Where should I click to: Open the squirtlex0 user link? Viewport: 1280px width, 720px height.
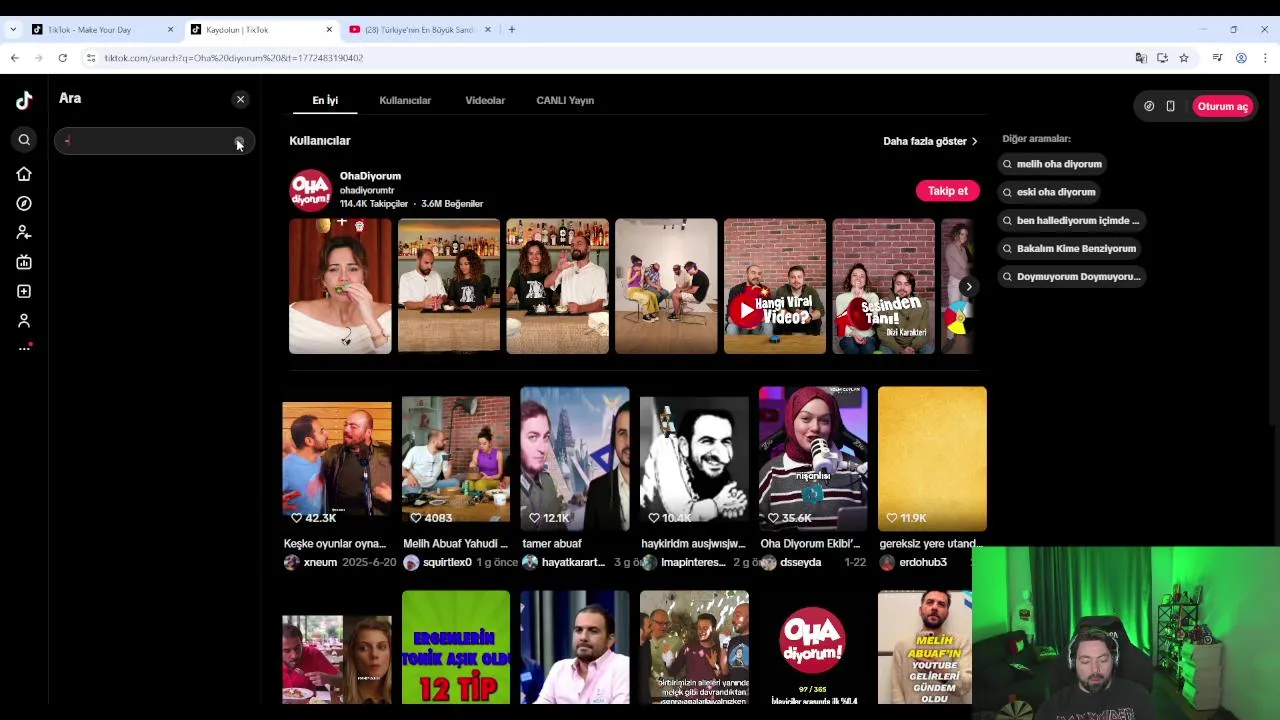tap(447, 563)
